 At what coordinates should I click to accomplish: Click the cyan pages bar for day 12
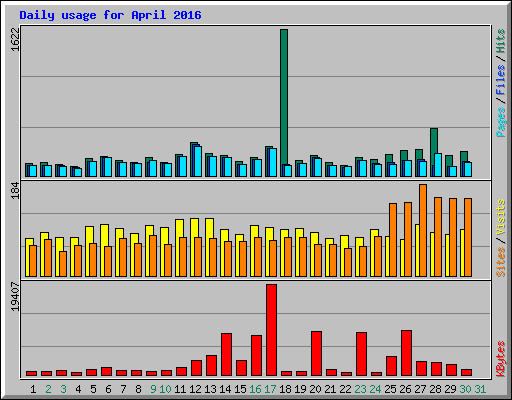(198, 161)
